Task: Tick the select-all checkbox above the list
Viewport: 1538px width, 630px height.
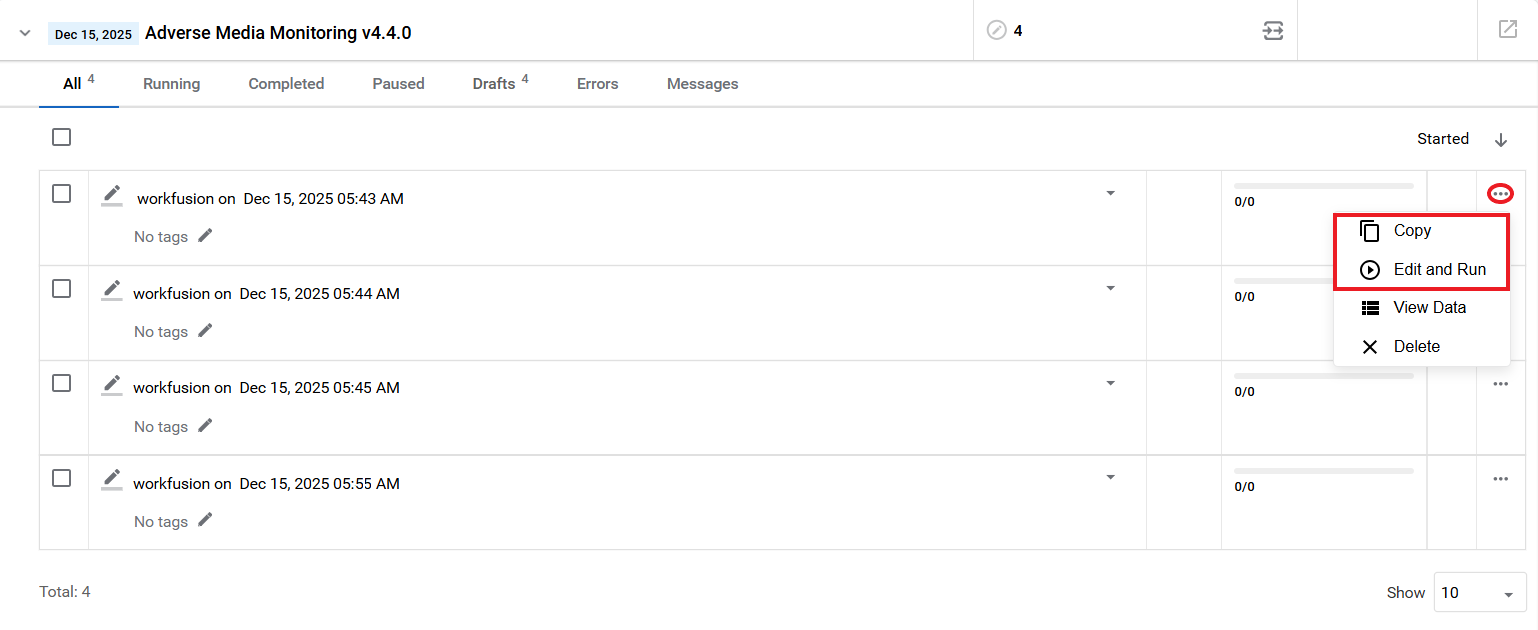Action: click(x=62, y=137)
